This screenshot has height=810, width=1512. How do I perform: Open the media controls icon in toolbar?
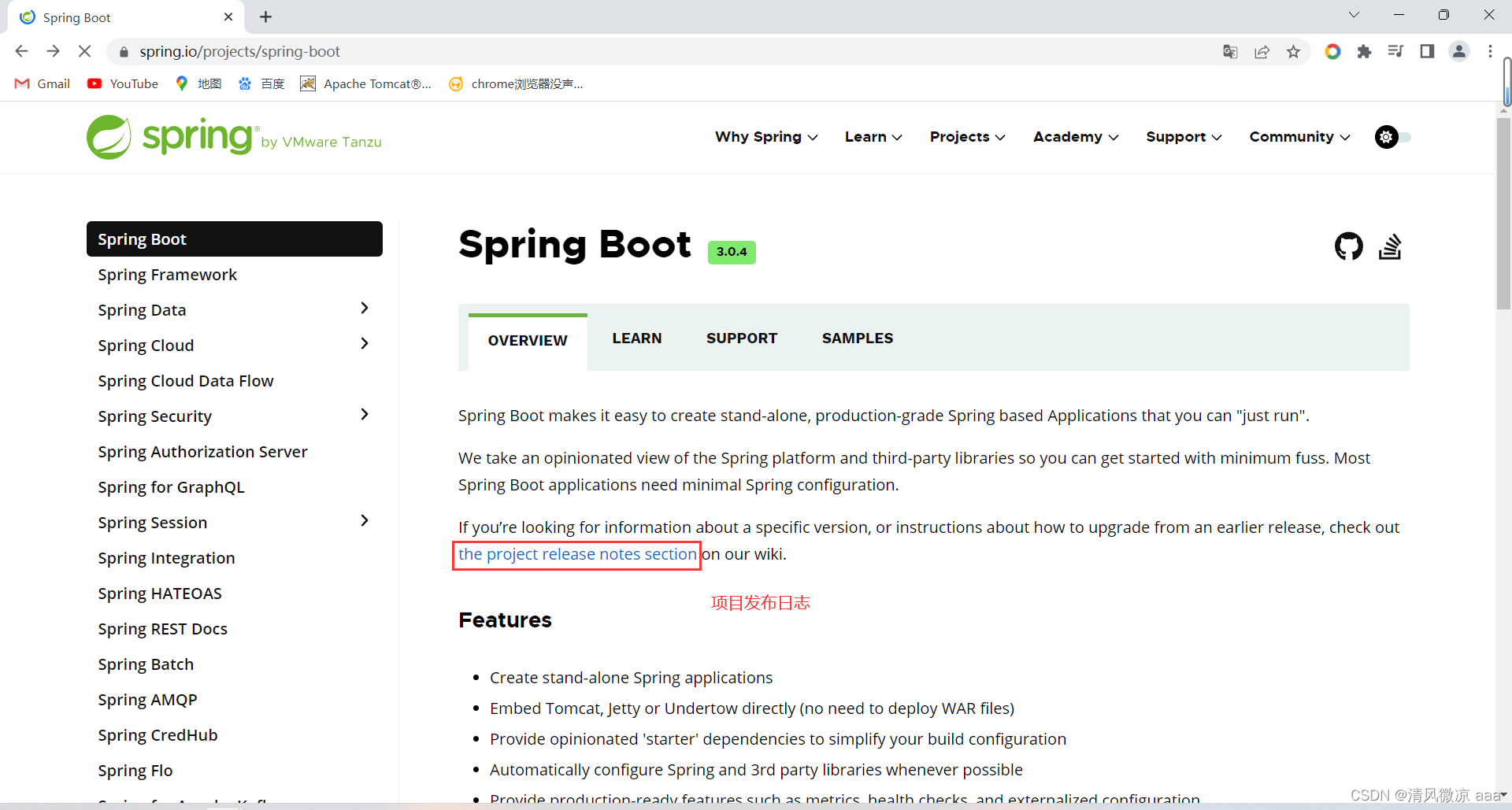[x=1395, y=51]
